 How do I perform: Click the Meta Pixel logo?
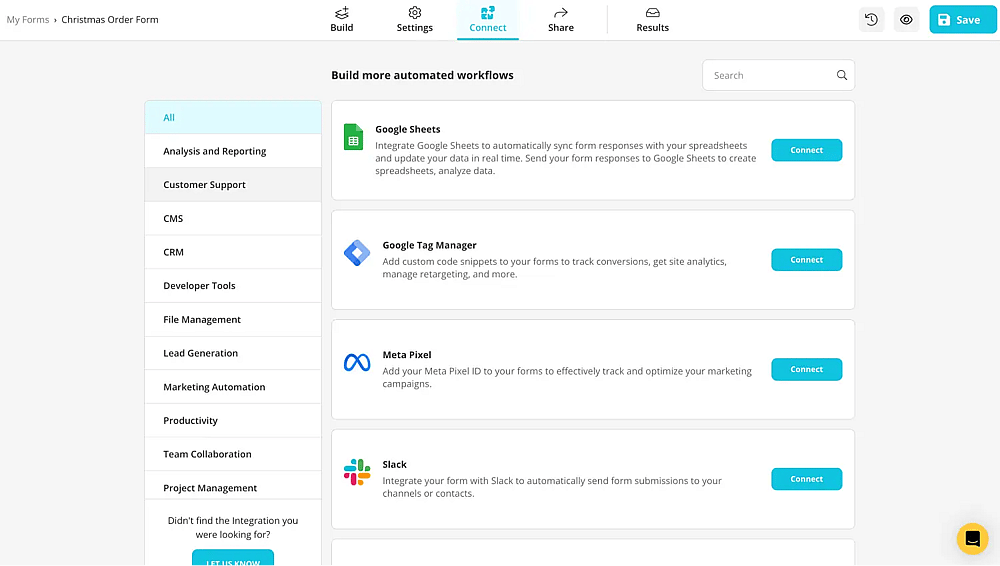357,362
